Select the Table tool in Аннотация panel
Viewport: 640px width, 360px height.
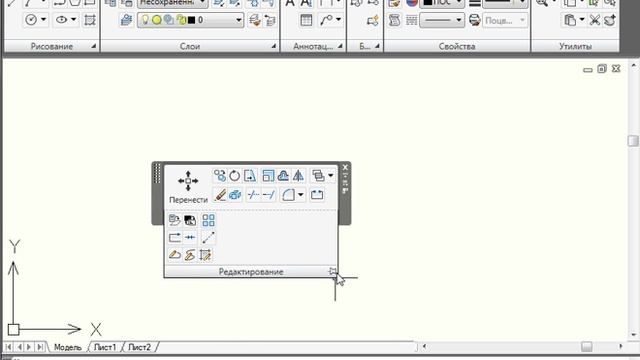pos(306,20)
